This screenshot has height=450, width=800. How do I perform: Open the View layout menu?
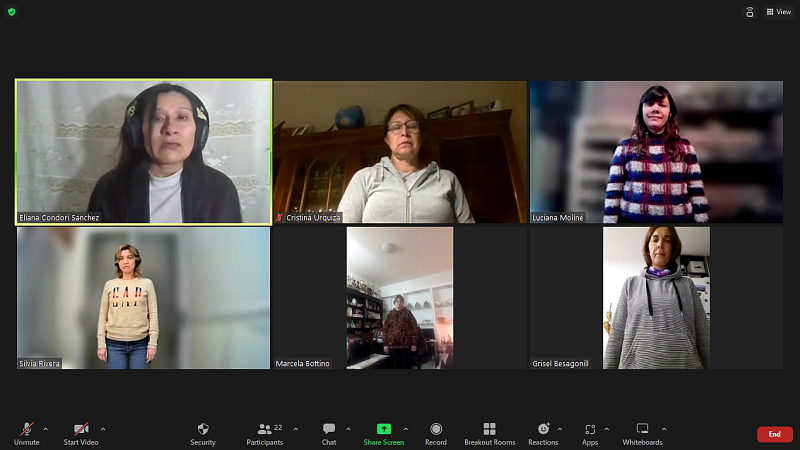(x=778, y=12)
